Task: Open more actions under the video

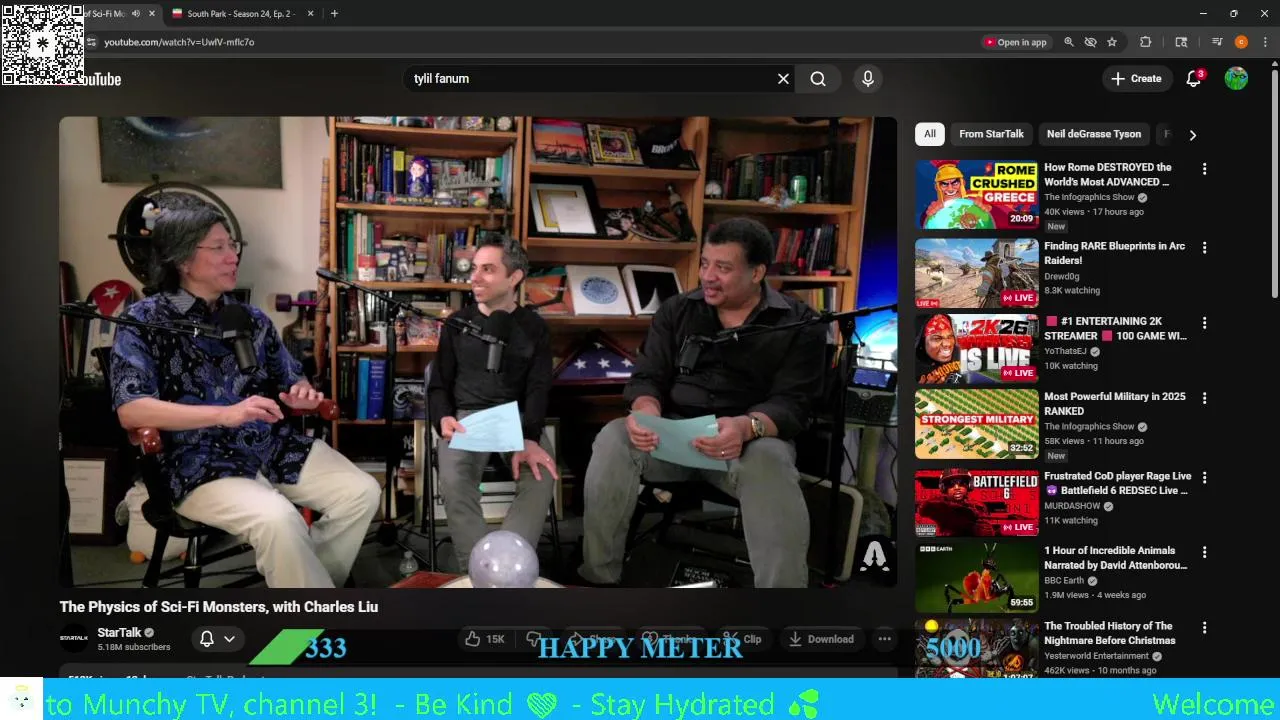Action: coord(884,639)
